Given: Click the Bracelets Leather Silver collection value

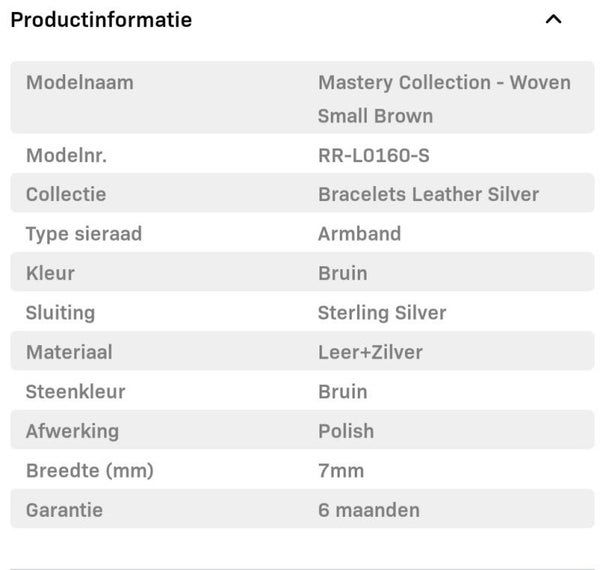Looking at the screenshot, I should 428,194.
